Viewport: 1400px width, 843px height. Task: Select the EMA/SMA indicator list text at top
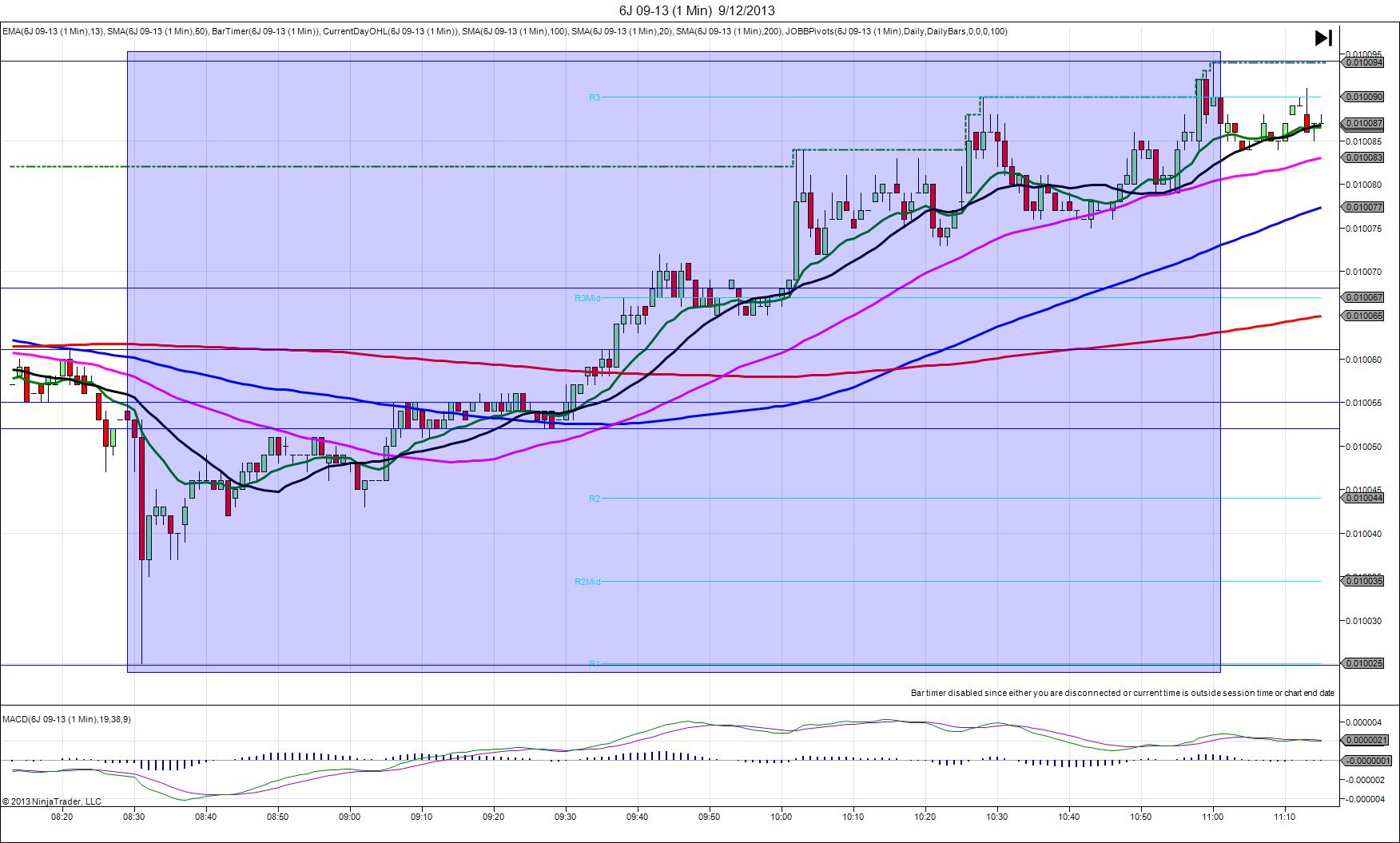coord(504,31)
